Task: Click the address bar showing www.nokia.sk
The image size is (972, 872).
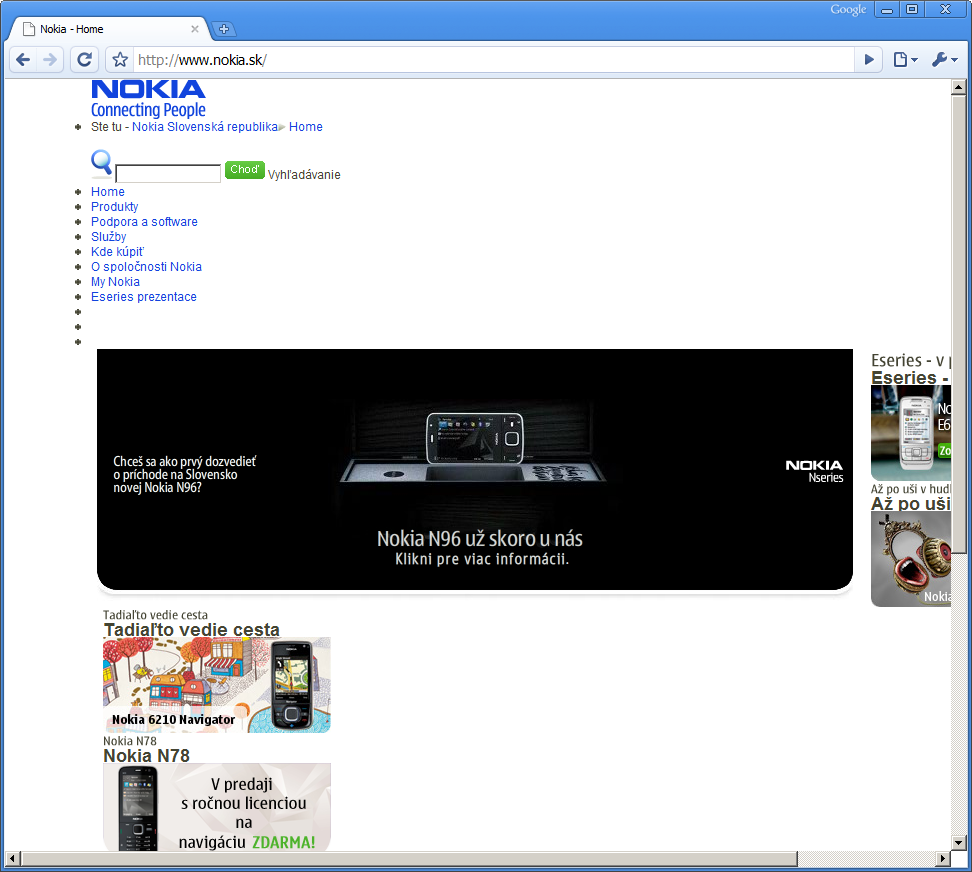Action: coord(494,59)
